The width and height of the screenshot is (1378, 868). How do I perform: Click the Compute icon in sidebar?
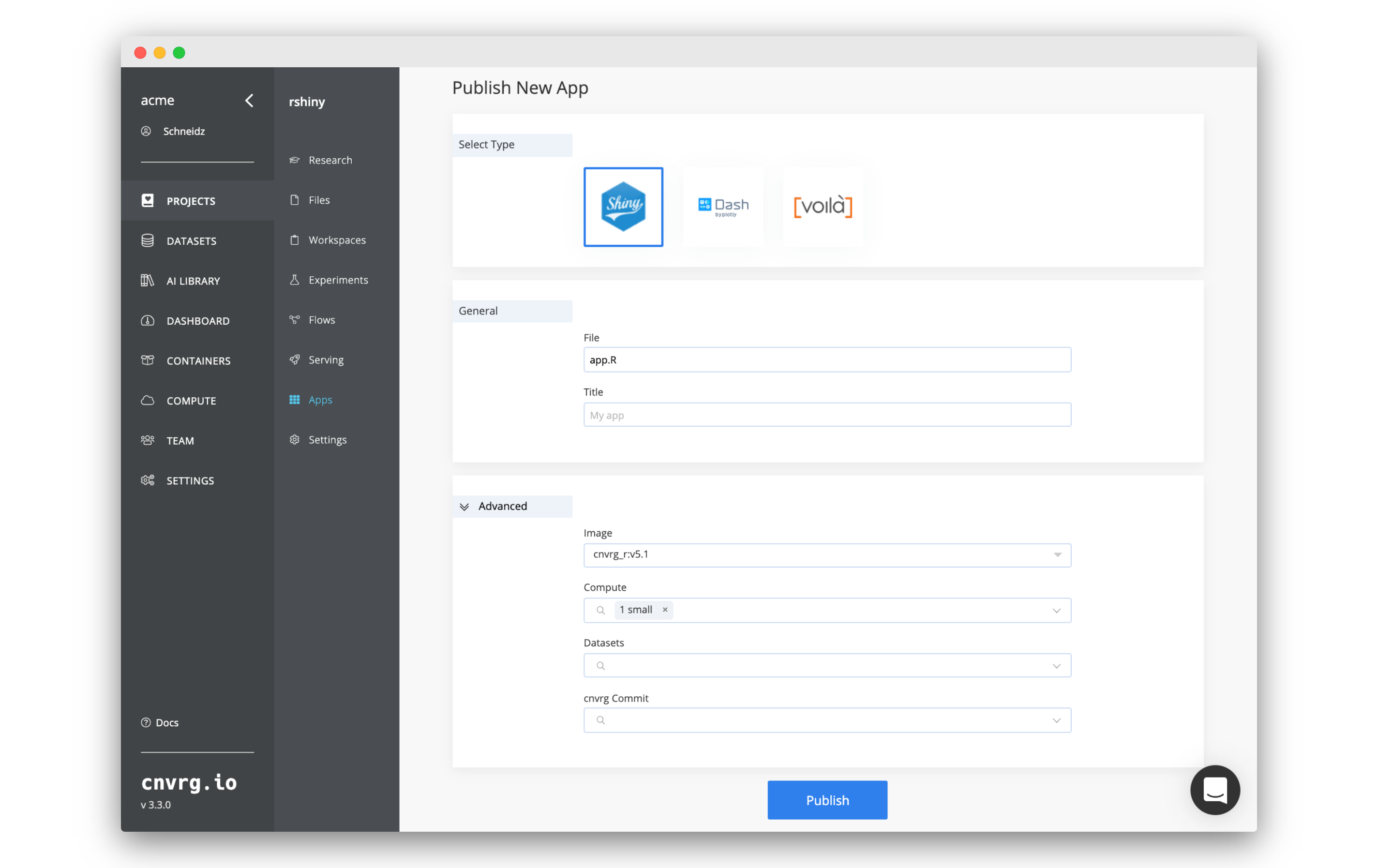tap(148, 400)
